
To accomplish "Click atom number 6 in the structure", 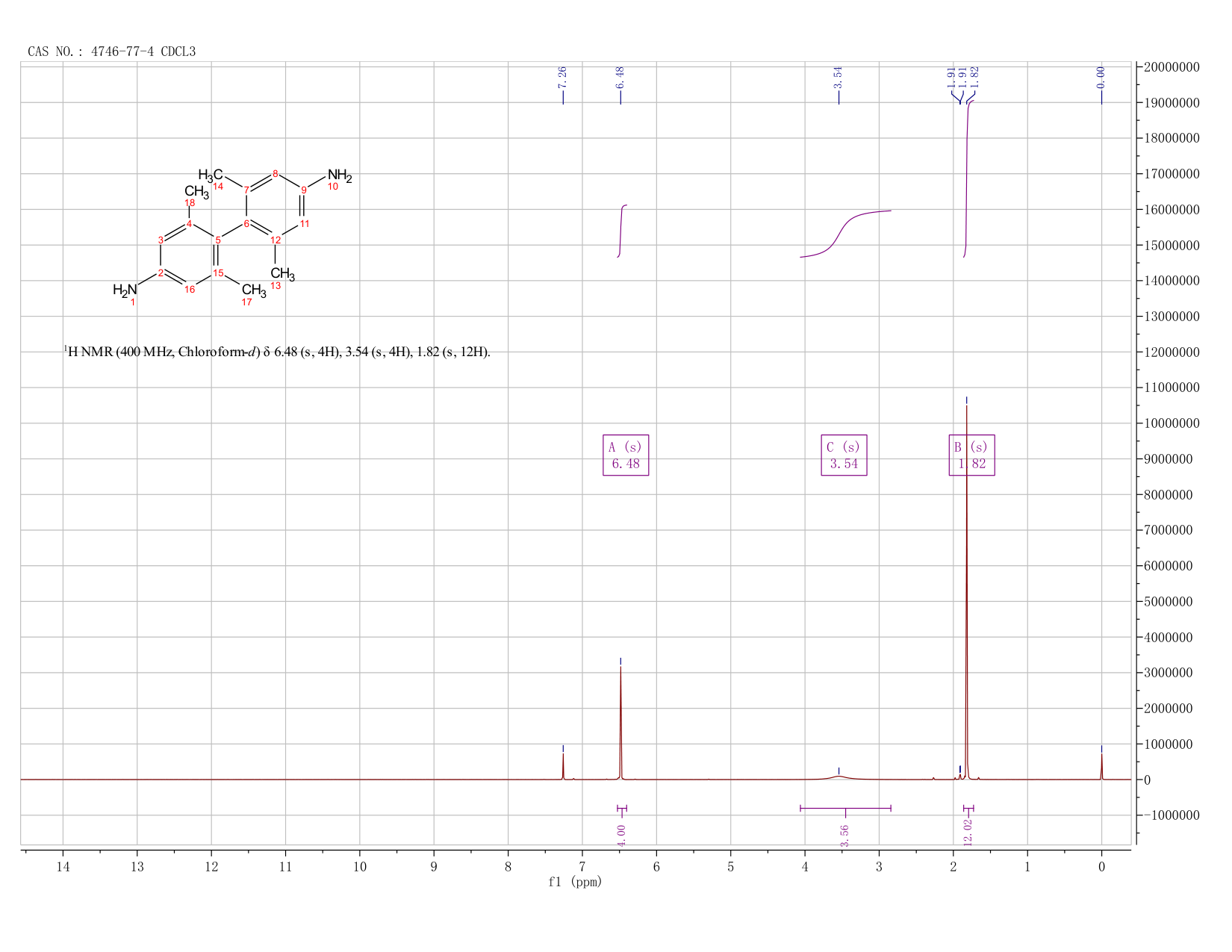I will click(246, 223).
